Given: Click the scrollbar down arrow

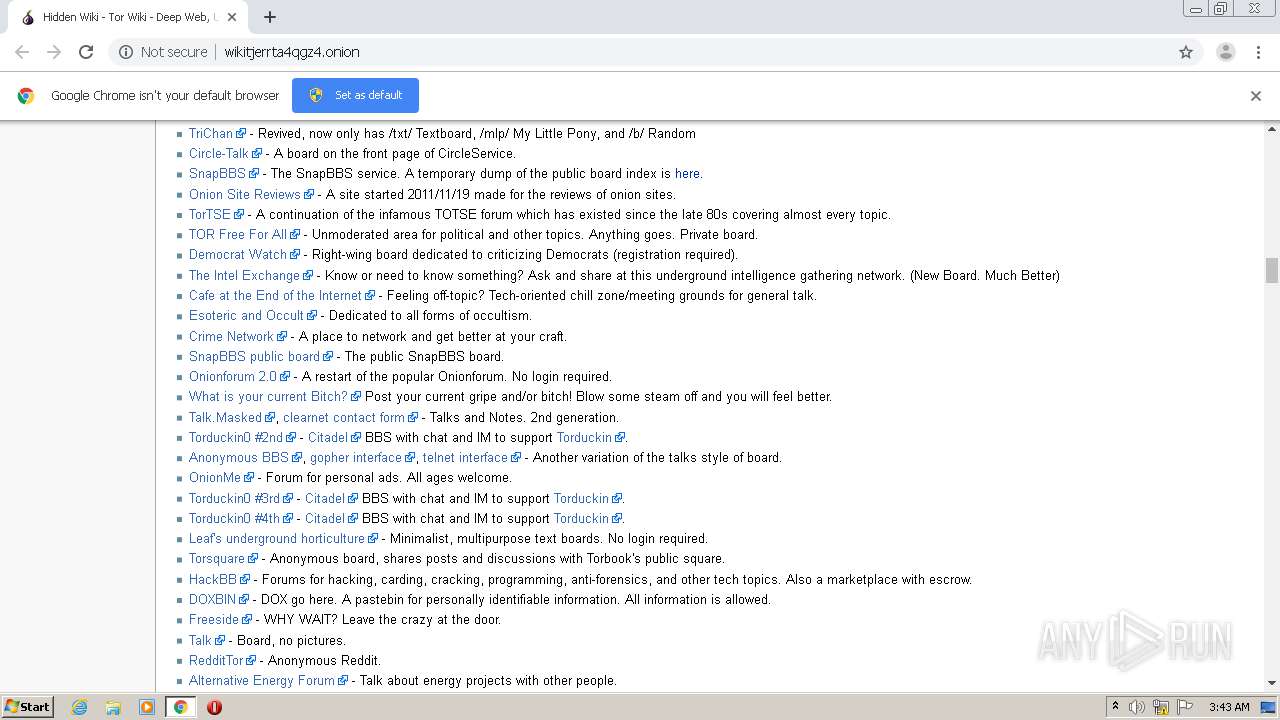Looking at the screenshot, I should 1272,683.
